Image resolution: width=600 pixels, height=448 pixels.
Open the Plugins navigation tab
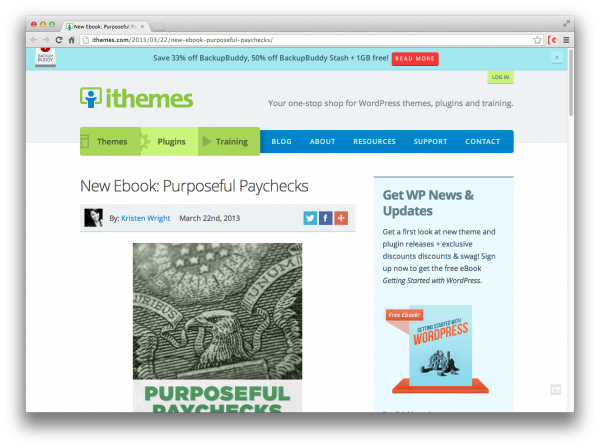(170, 142)
